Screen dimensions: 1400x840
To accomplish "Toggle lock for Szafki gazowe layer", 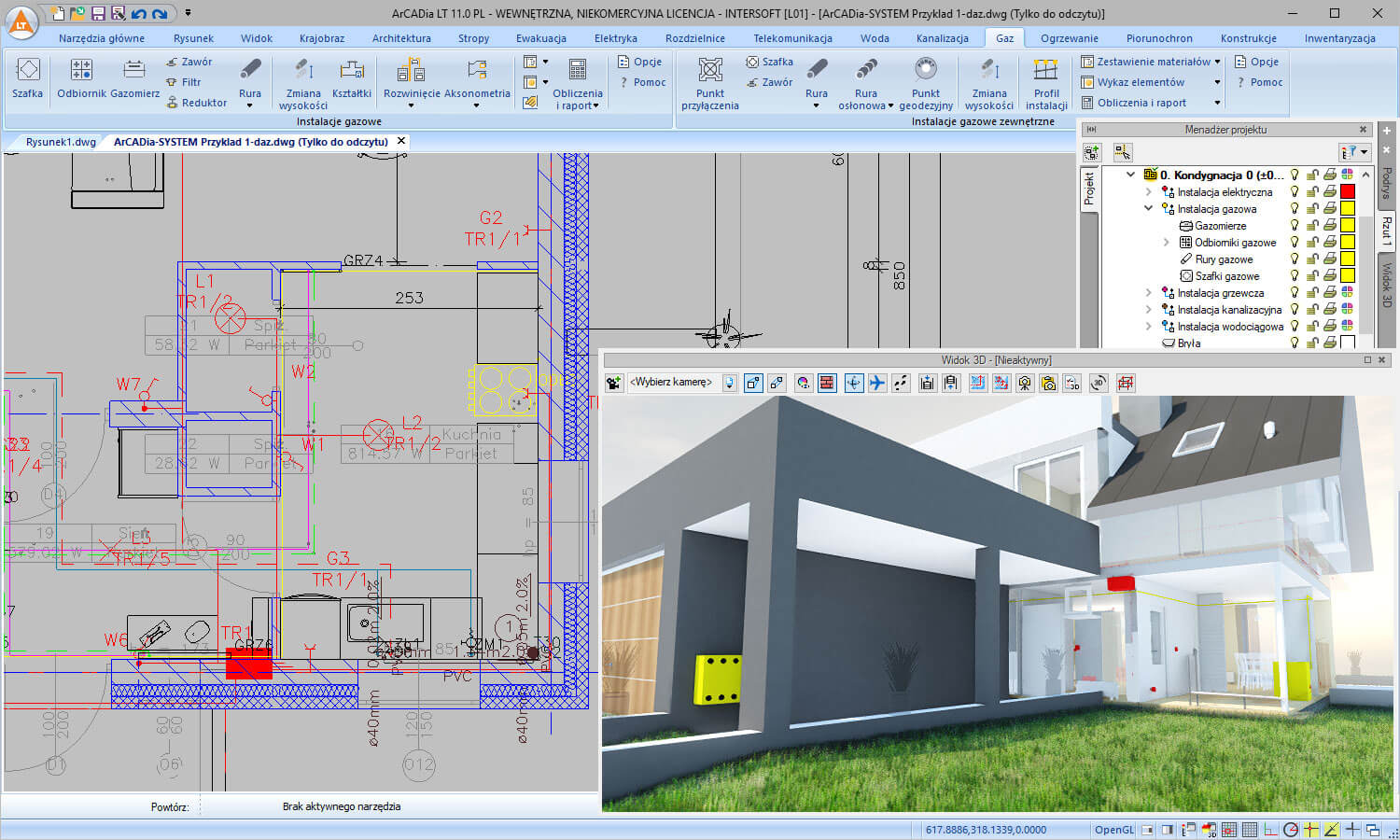I will tap(1312, 275).
